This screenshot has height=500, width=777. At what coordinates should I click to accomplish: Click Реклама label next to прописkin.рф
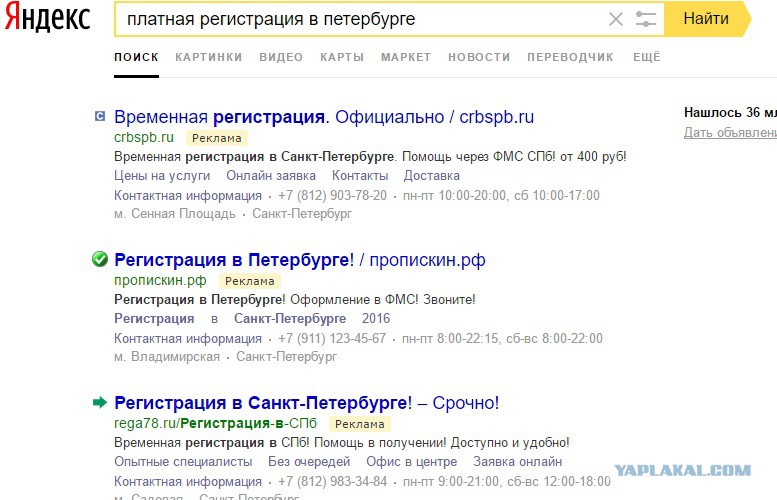pos(250,281)
